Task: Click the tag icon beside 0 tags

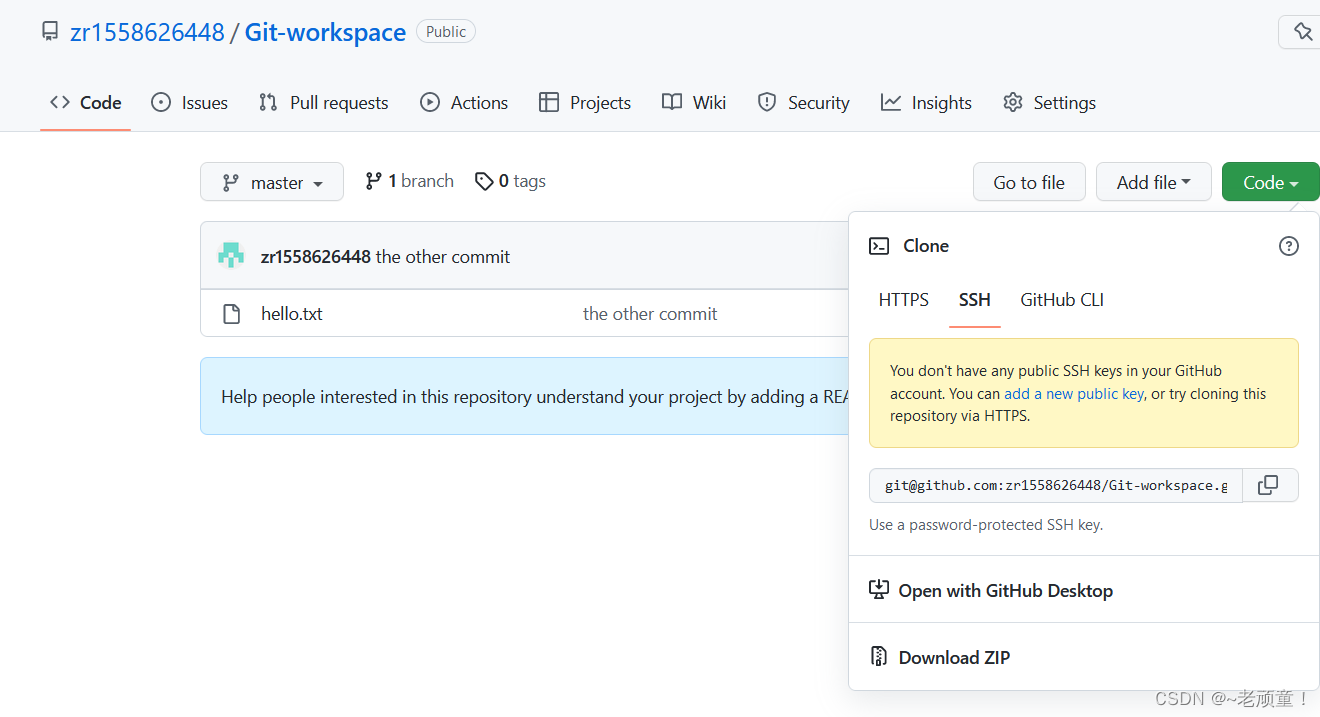Action: [484, 181]
